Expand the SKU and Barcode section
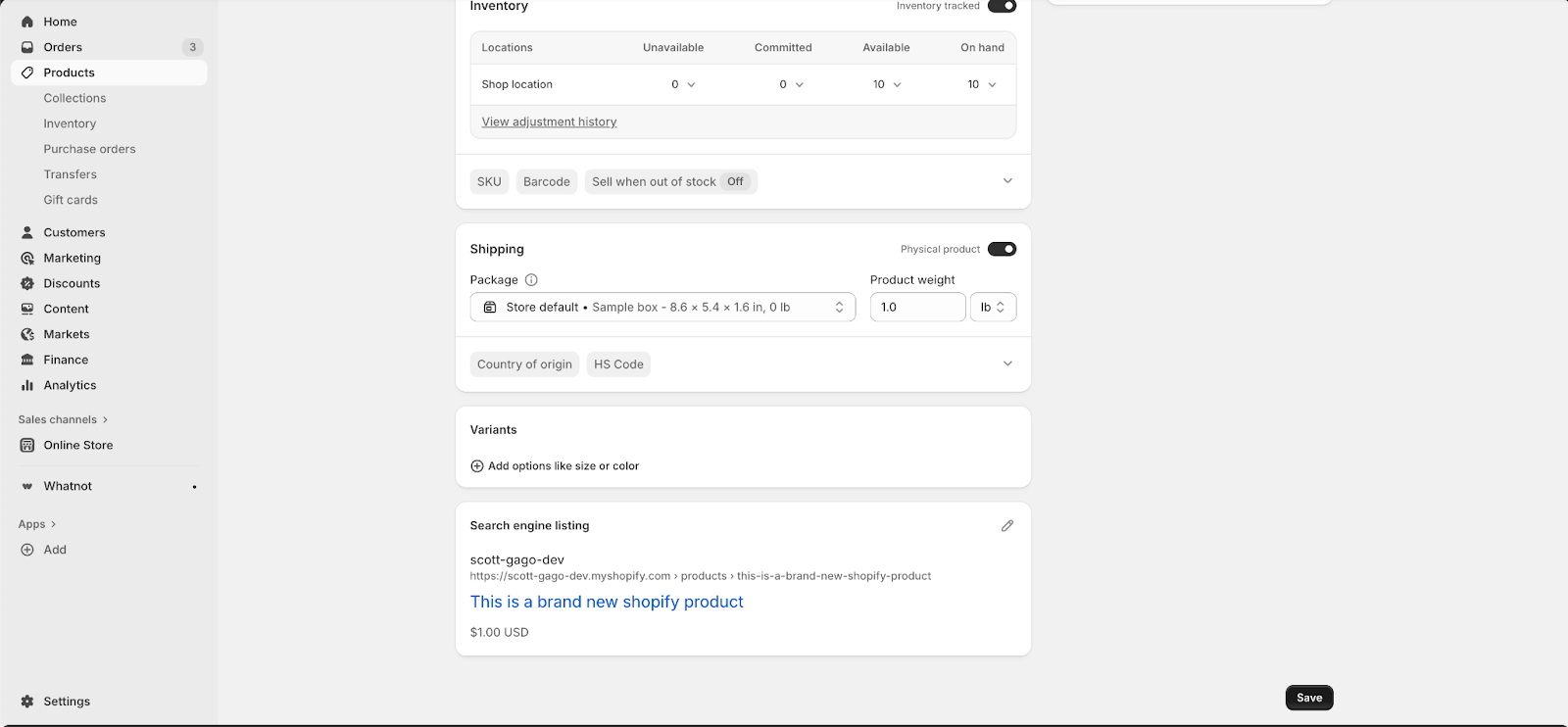The image size is (1568, 727). pos(1007,181)
